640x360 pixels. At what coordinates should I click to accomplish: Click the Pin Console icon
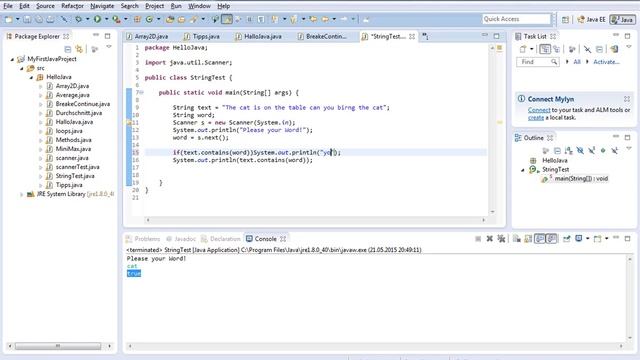pyautogui.click(x=567, y=239)
